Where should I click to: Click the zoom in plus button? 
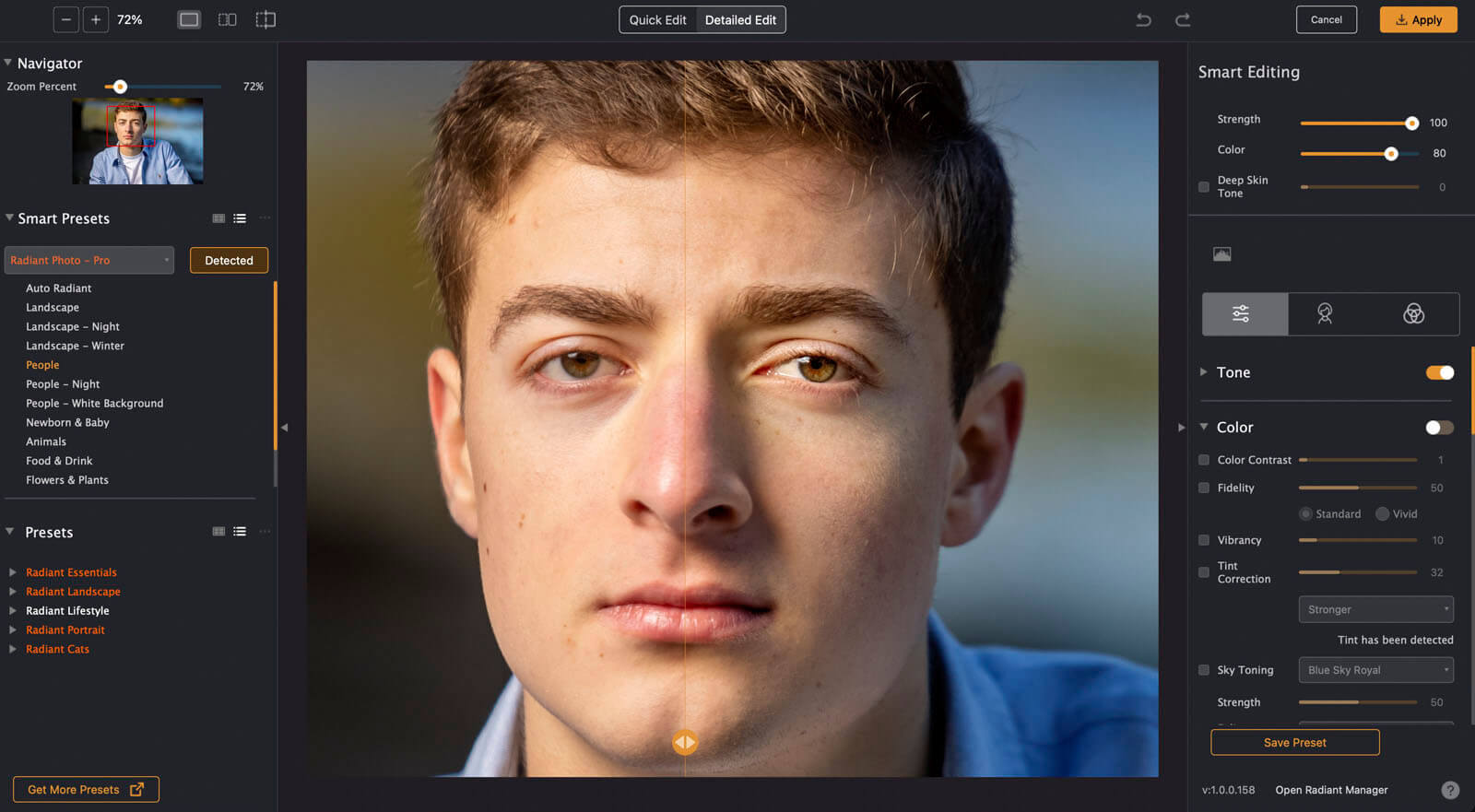point(96,19)
